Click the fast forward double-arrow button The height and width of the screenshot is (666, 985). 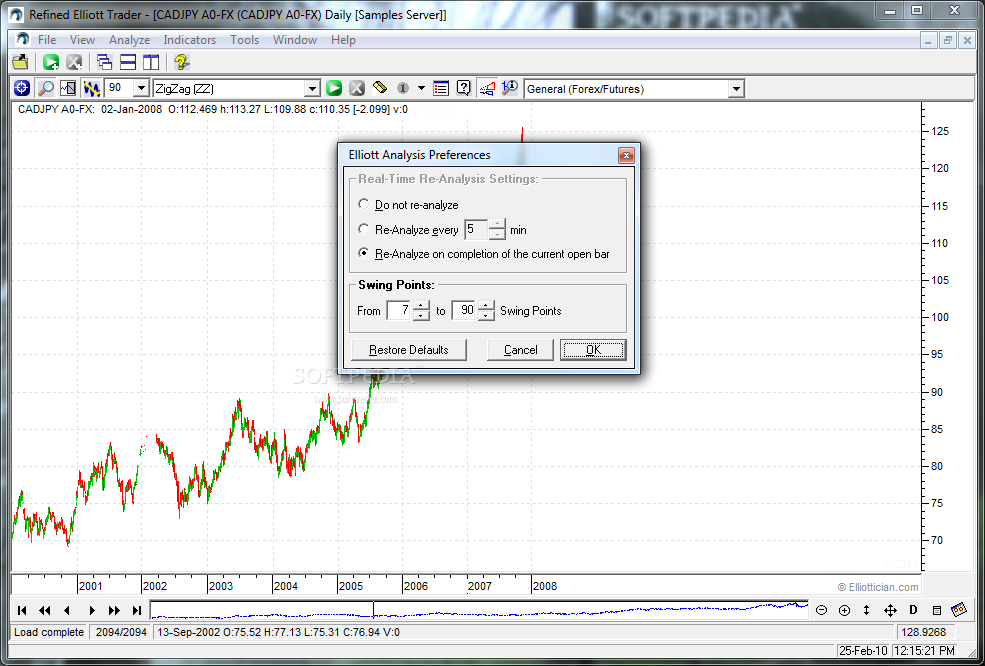point(114,610)
